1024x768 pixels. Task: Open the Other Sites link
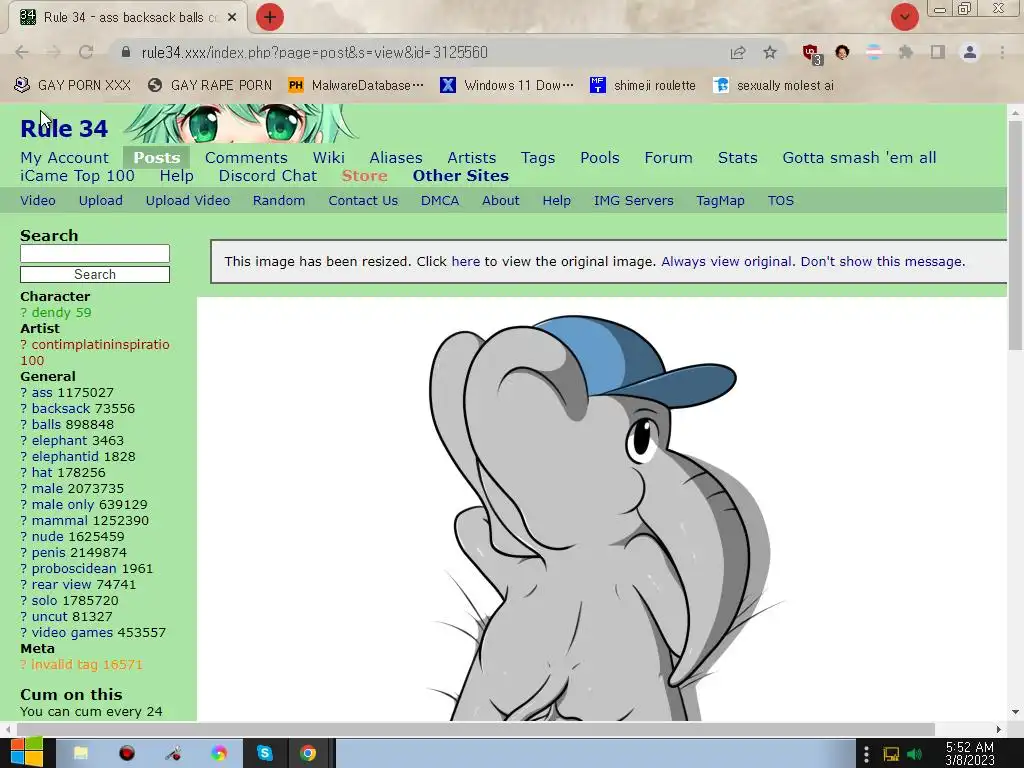460,176
